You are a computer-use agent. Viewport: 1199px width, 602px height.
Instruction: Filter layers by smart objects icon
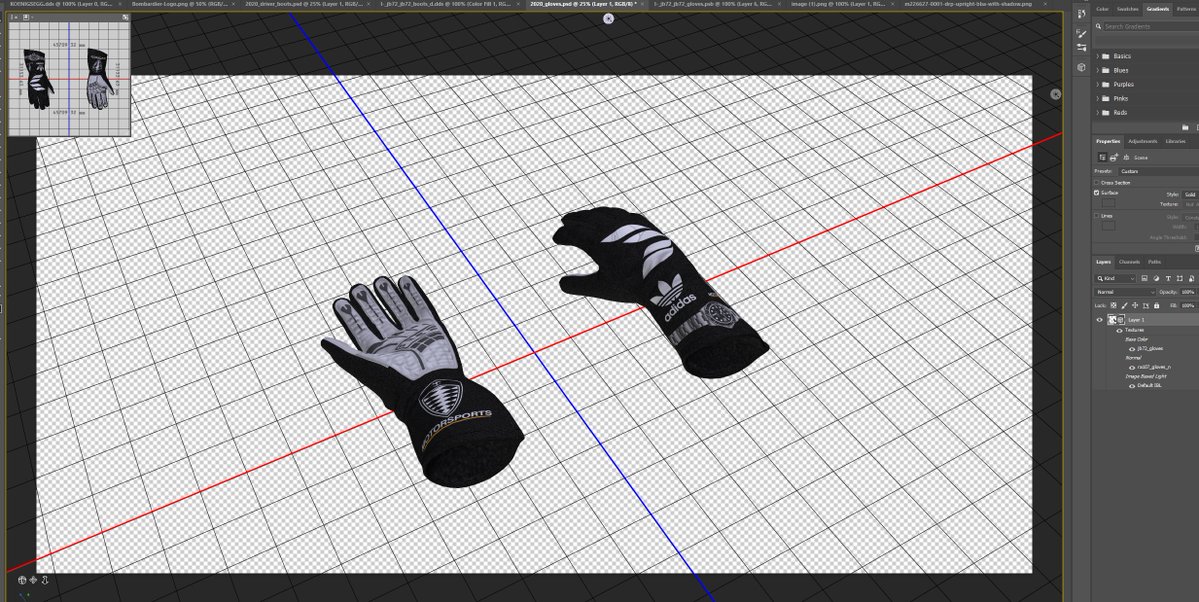pyautogui.click(x=1191, y=278)
